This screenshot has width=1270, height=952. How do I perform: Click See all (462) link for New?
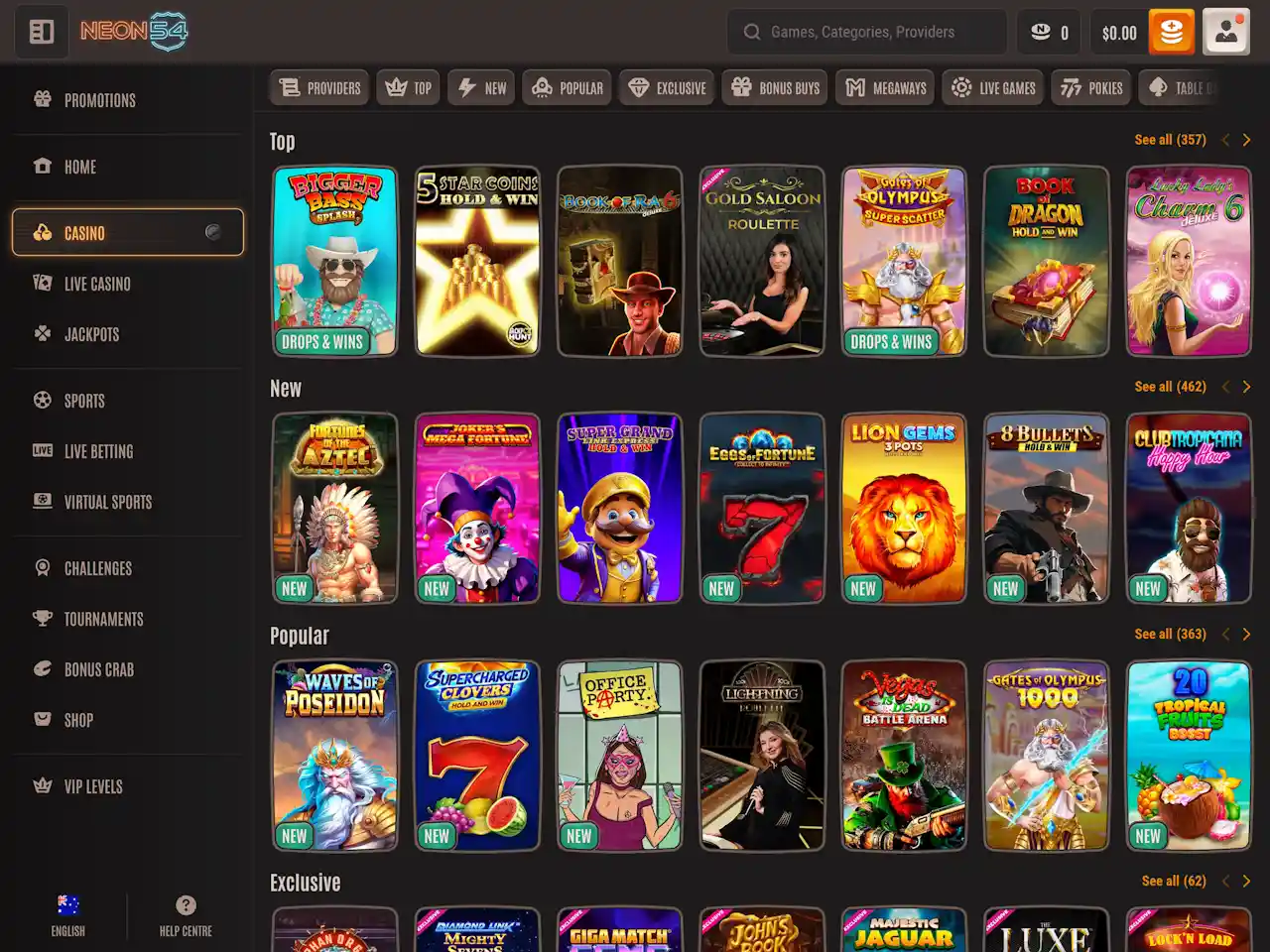1170,387
